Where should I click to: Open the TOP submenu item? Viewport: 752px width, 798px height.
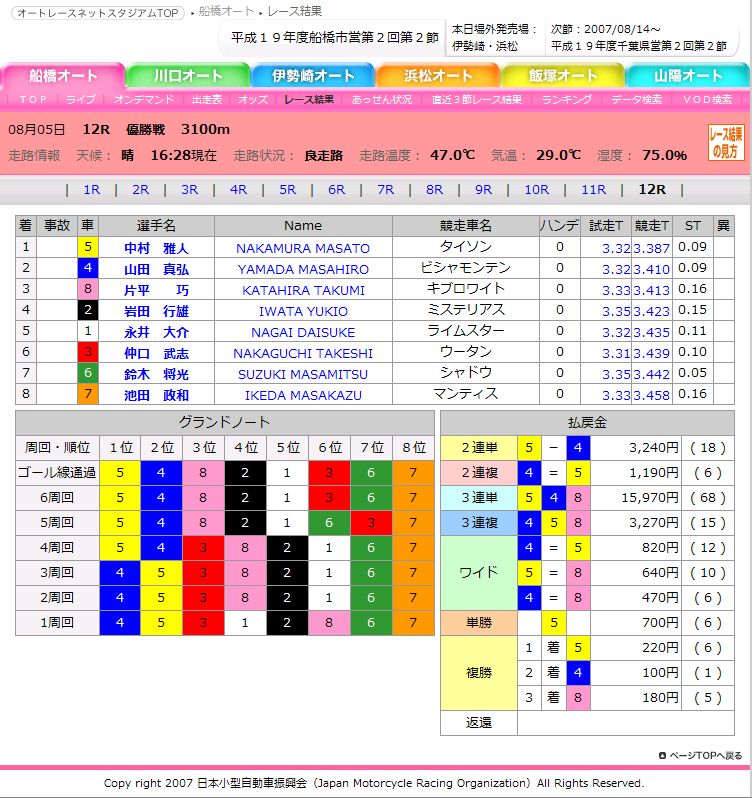point(33,99)
